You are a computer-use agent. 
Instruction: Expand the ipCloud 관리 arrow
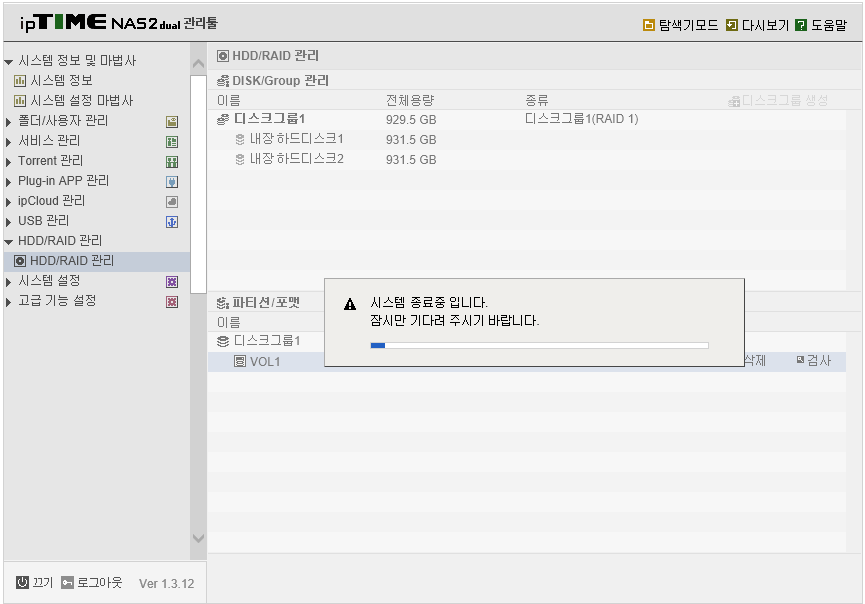coord(8,202)
